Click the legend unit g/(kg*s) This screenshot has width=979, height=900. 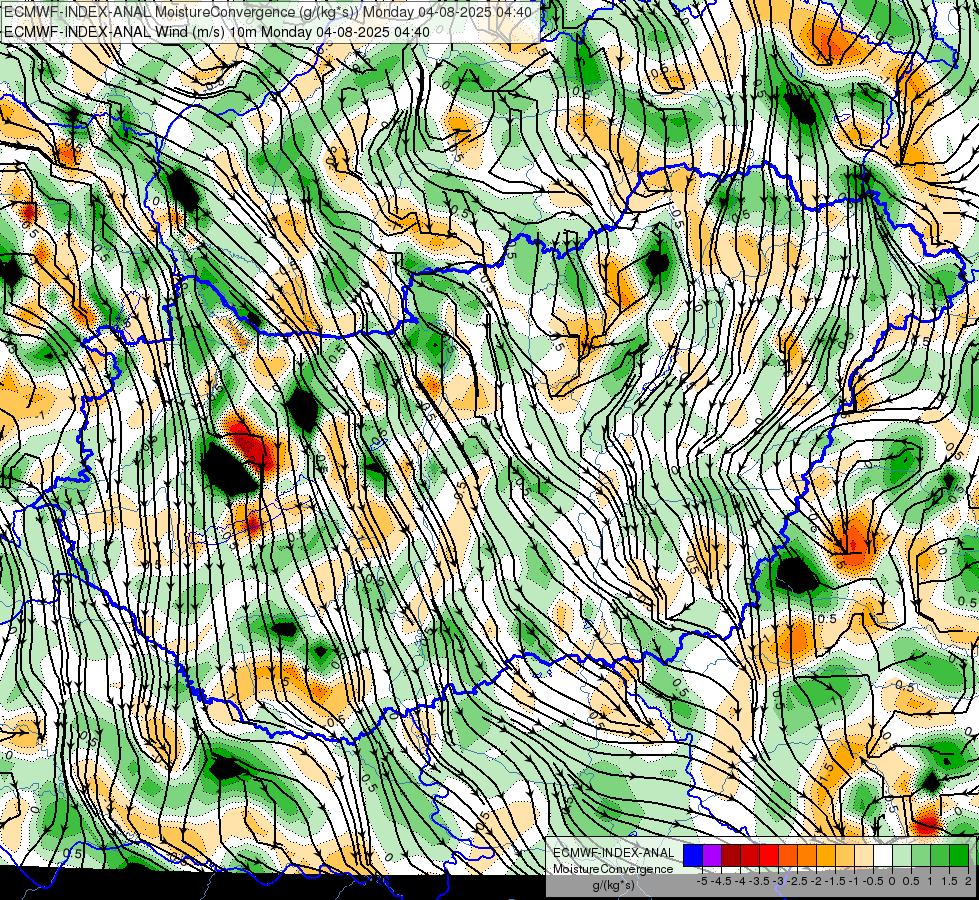[613, 886]
